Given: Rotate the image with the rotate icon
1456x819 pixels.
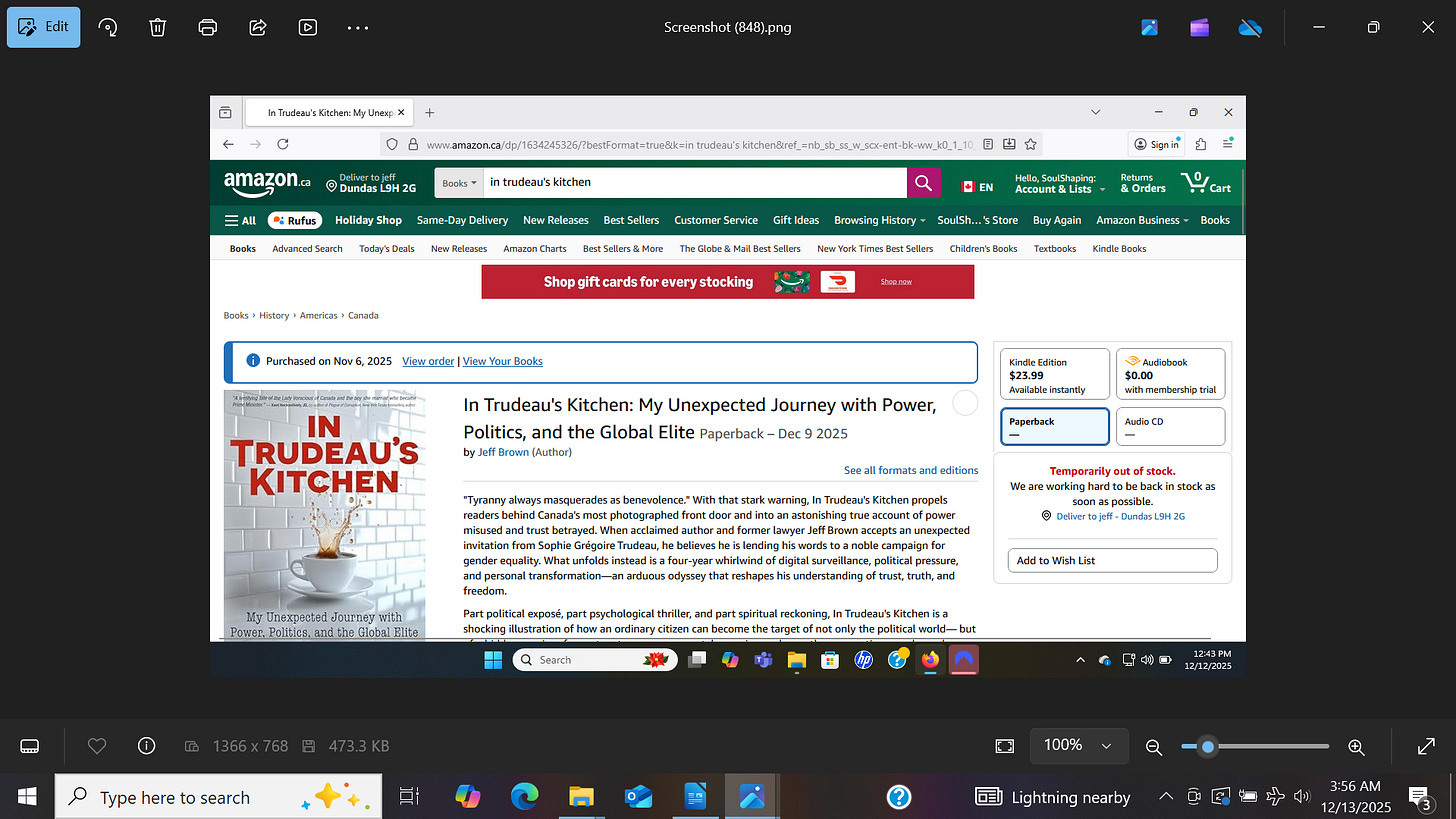Looking at the screenshot, I should tap(108, 27).
